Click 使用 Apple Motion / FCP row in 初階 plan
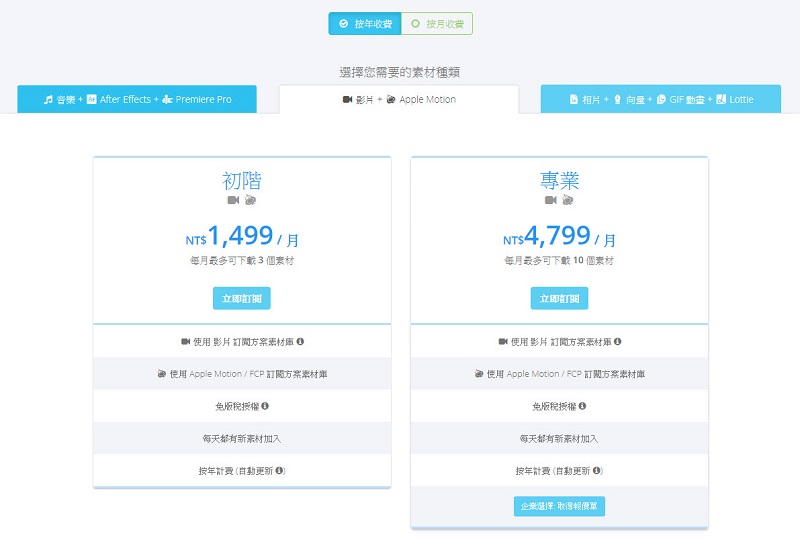The image size is (800, 540). [x=242, y=374]
